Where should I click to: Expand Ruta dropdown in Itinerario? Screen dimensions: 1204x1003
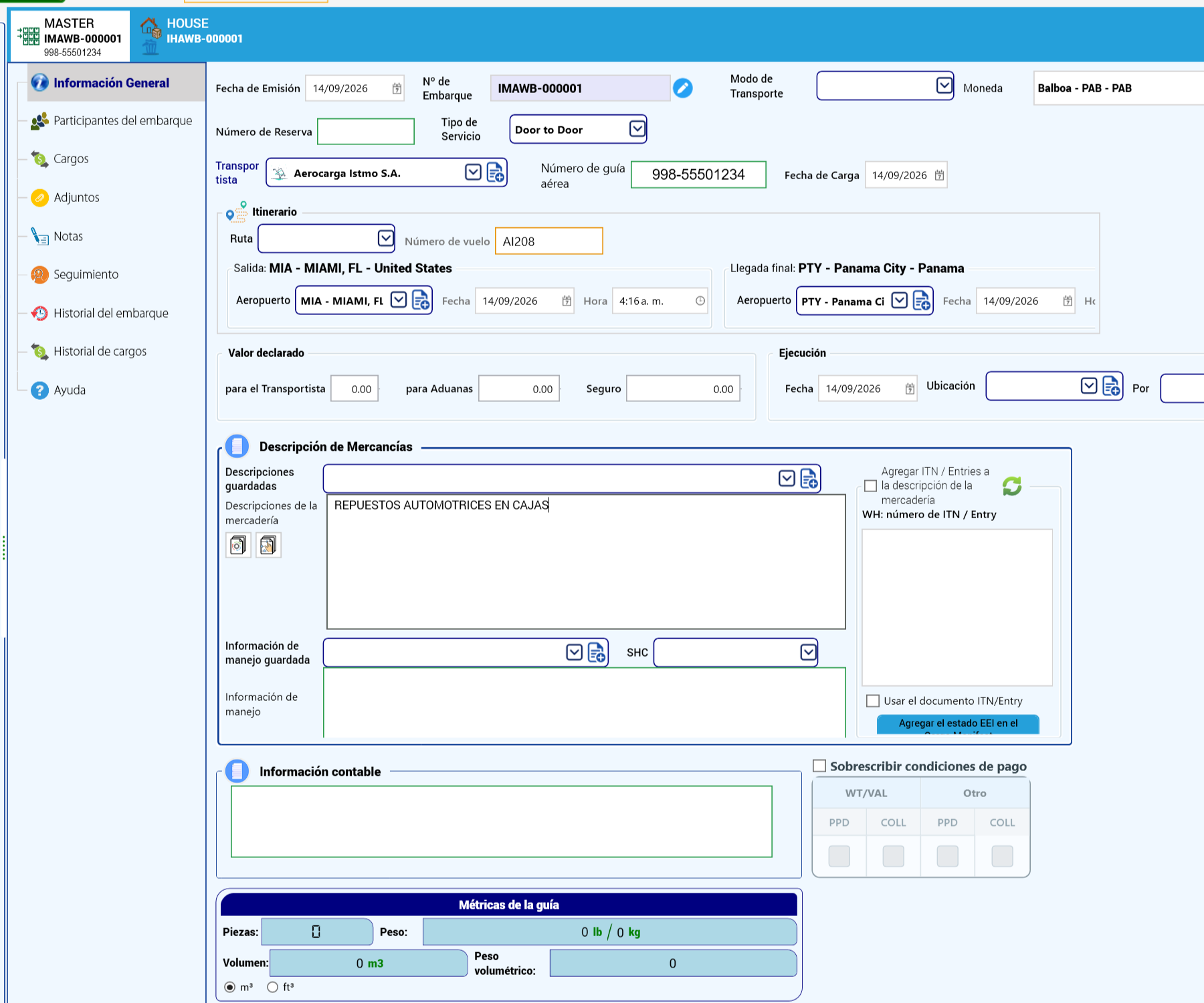pos(385,238)
